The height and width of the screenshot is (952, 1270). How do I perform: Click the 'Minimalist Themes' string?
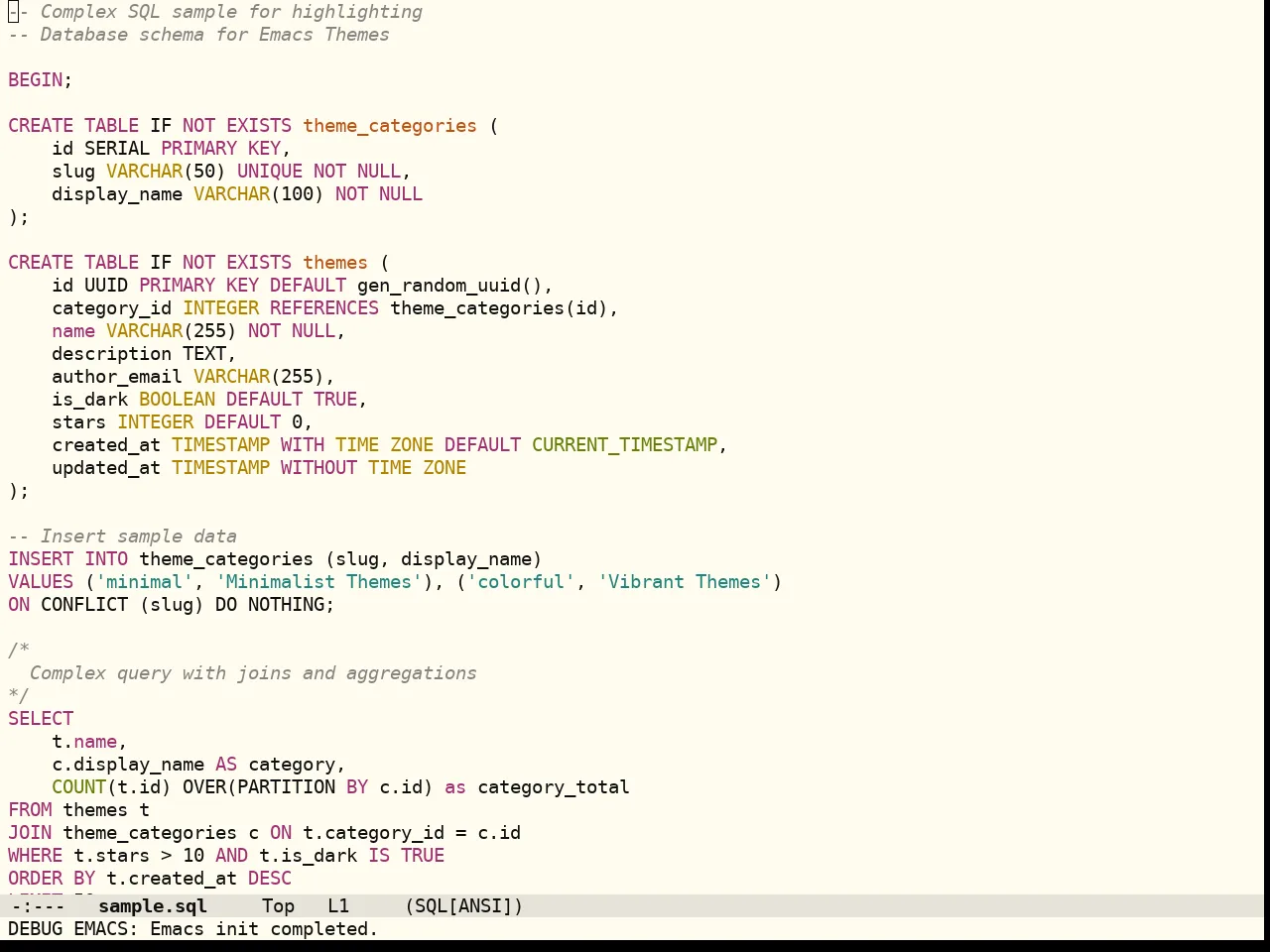click(319, 582)
